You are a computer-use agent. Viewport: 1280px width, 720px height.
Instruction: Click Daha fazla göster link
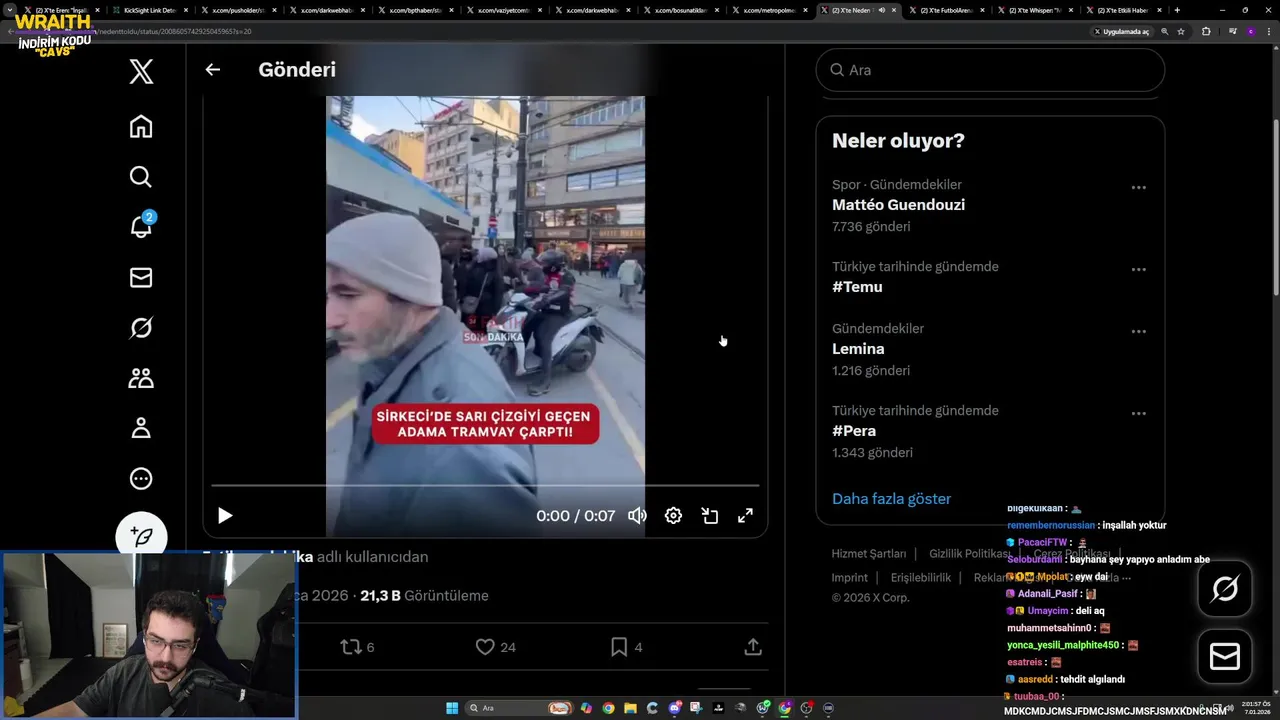[x=891, y=499]
